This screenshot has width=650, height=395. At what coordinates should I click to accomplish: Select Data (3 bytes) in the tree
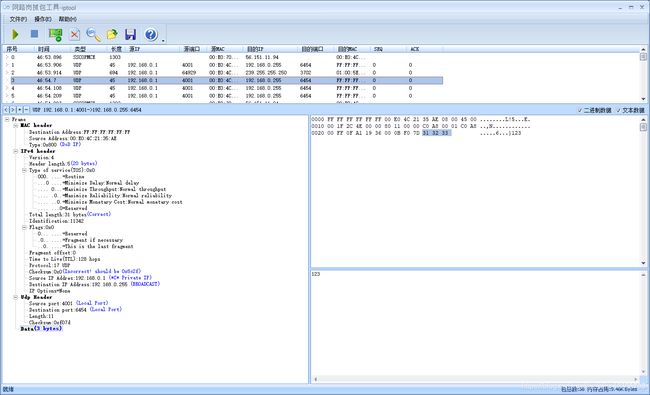tap(41, 329)
